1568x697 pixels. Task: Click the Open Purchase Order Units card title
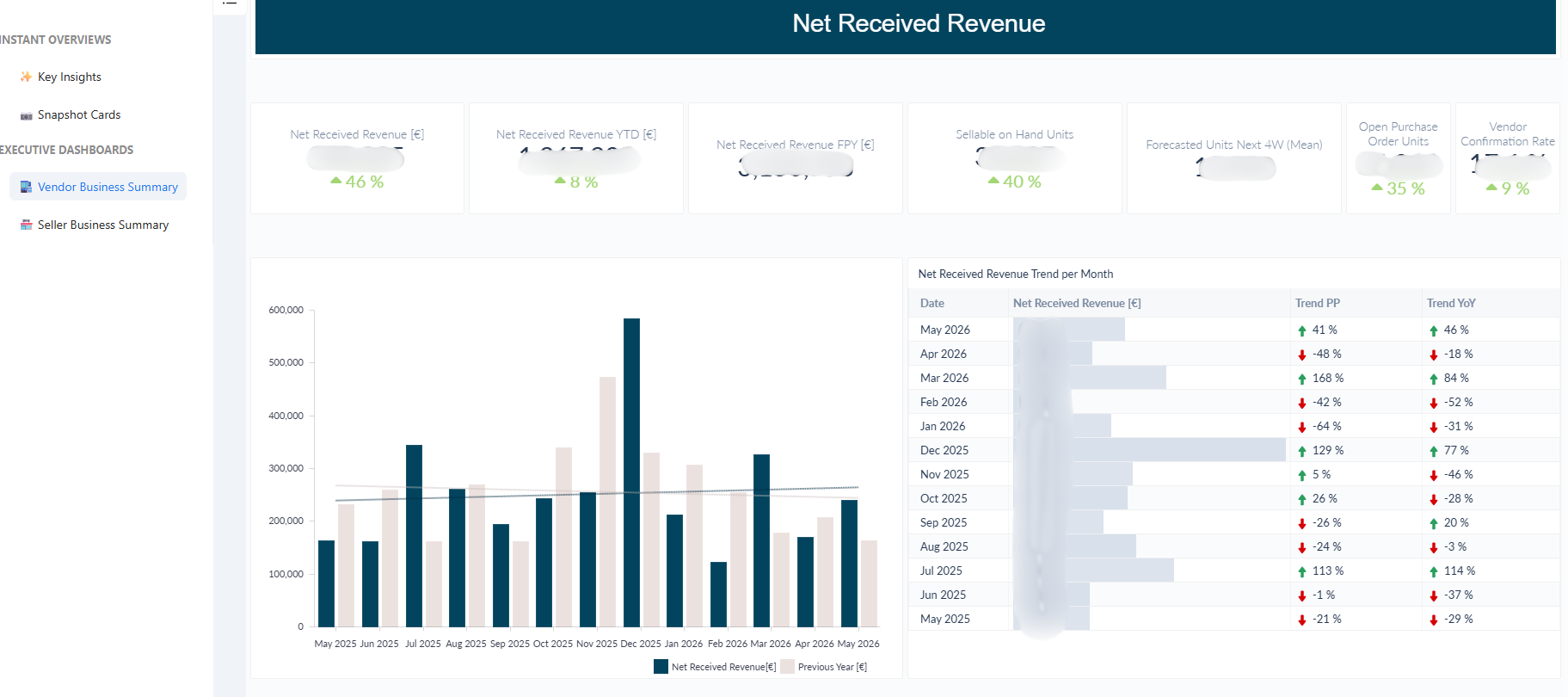click(x=1399, y=134)
